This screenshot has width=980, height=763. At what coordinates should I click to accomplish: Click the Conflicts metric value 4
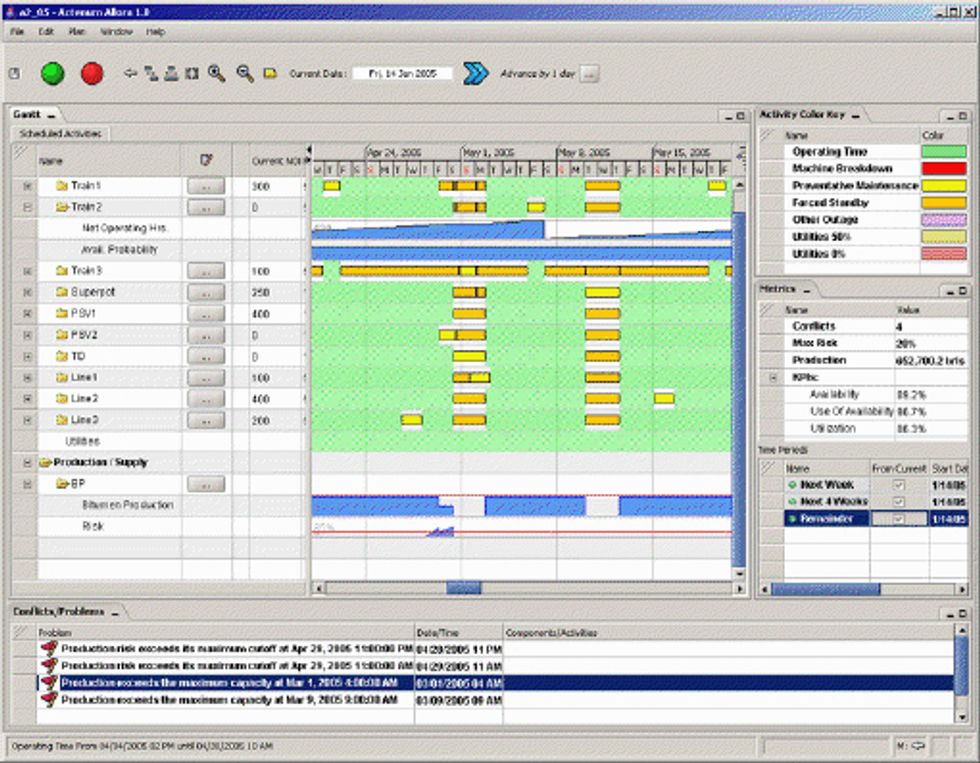[x=899, y=326]
